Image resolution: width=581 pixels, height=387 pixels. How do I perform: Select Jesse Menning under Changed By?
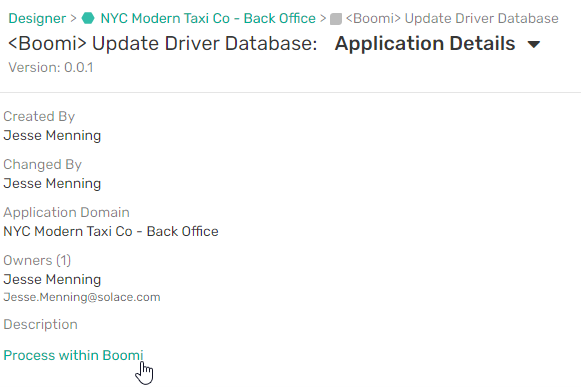(x=52, y=183)
